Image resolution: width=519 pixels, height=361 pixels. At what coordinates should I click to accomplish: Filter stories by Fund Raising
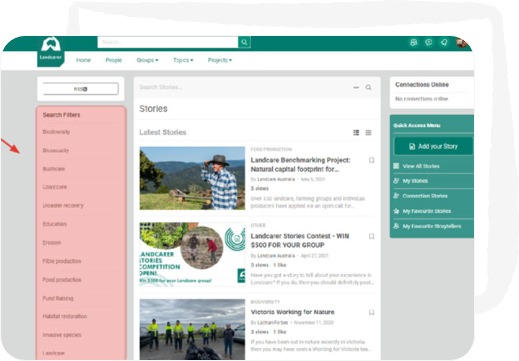click(x=58, y=298)
